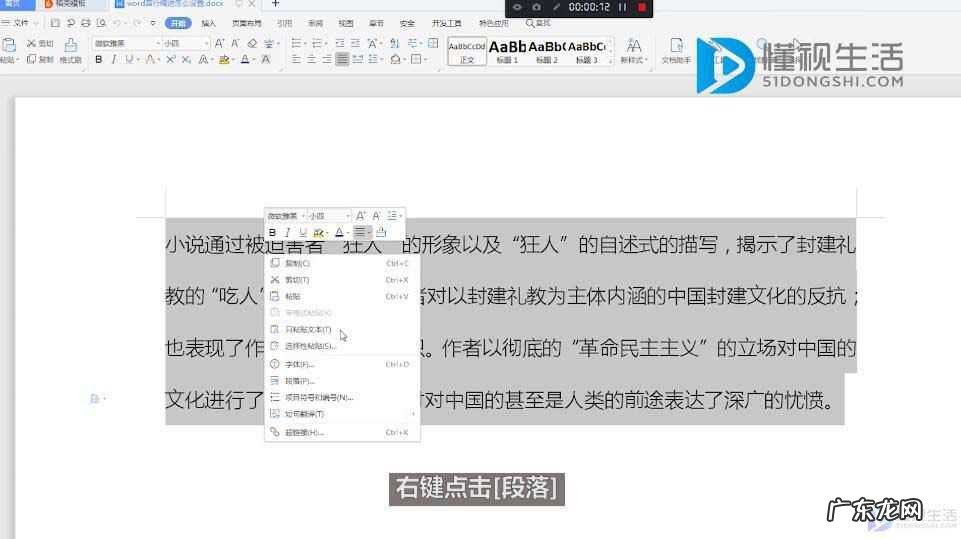Viewport: 961px width, 539px height.
Task: Click mini toolbar font color button
Action: (x=339, y=232)
